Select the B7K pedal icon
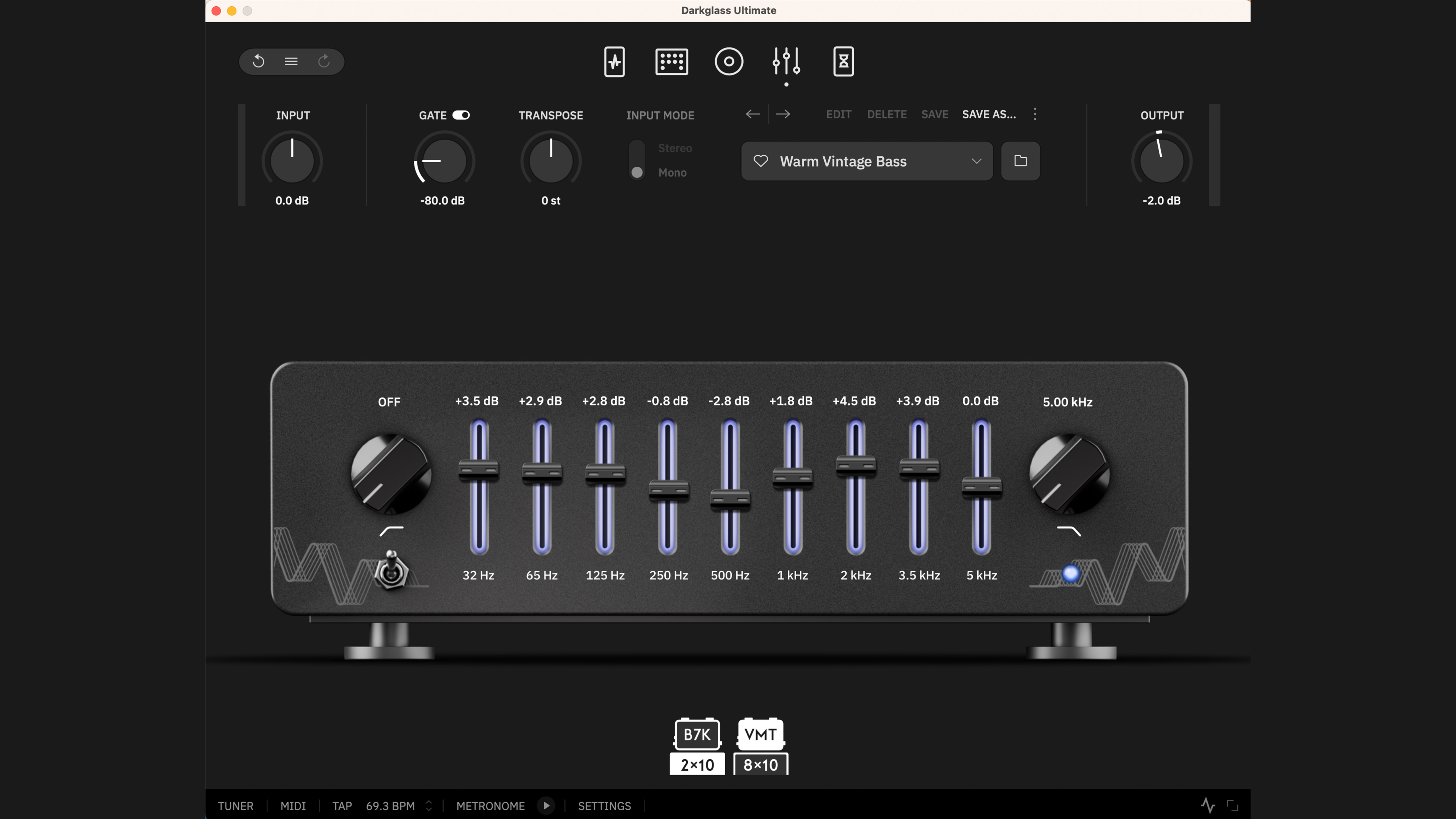The image size is (1456, 819). 697,734
